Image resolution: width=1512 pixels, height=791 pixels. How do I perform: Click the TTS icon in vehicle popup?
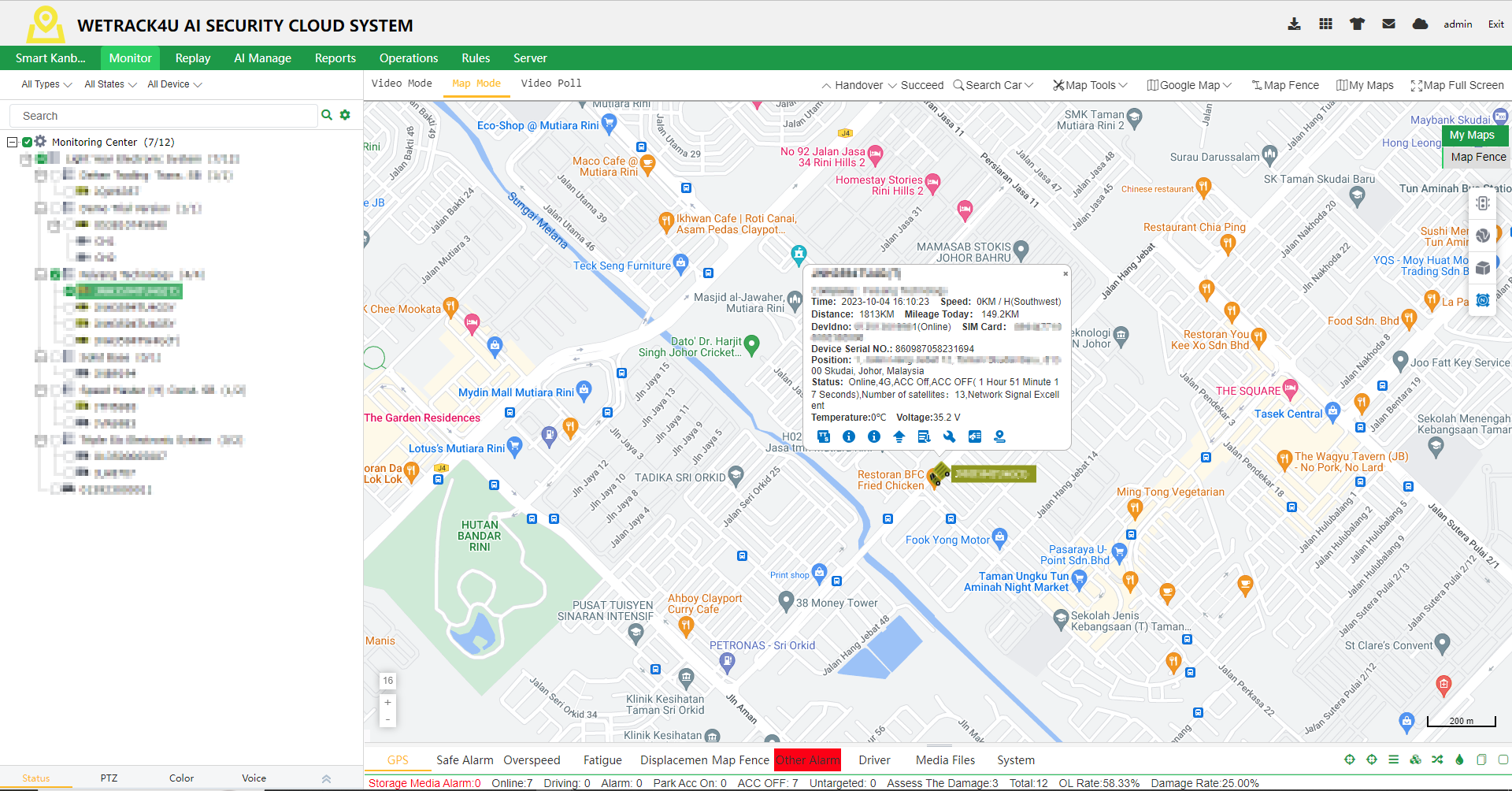824,436
